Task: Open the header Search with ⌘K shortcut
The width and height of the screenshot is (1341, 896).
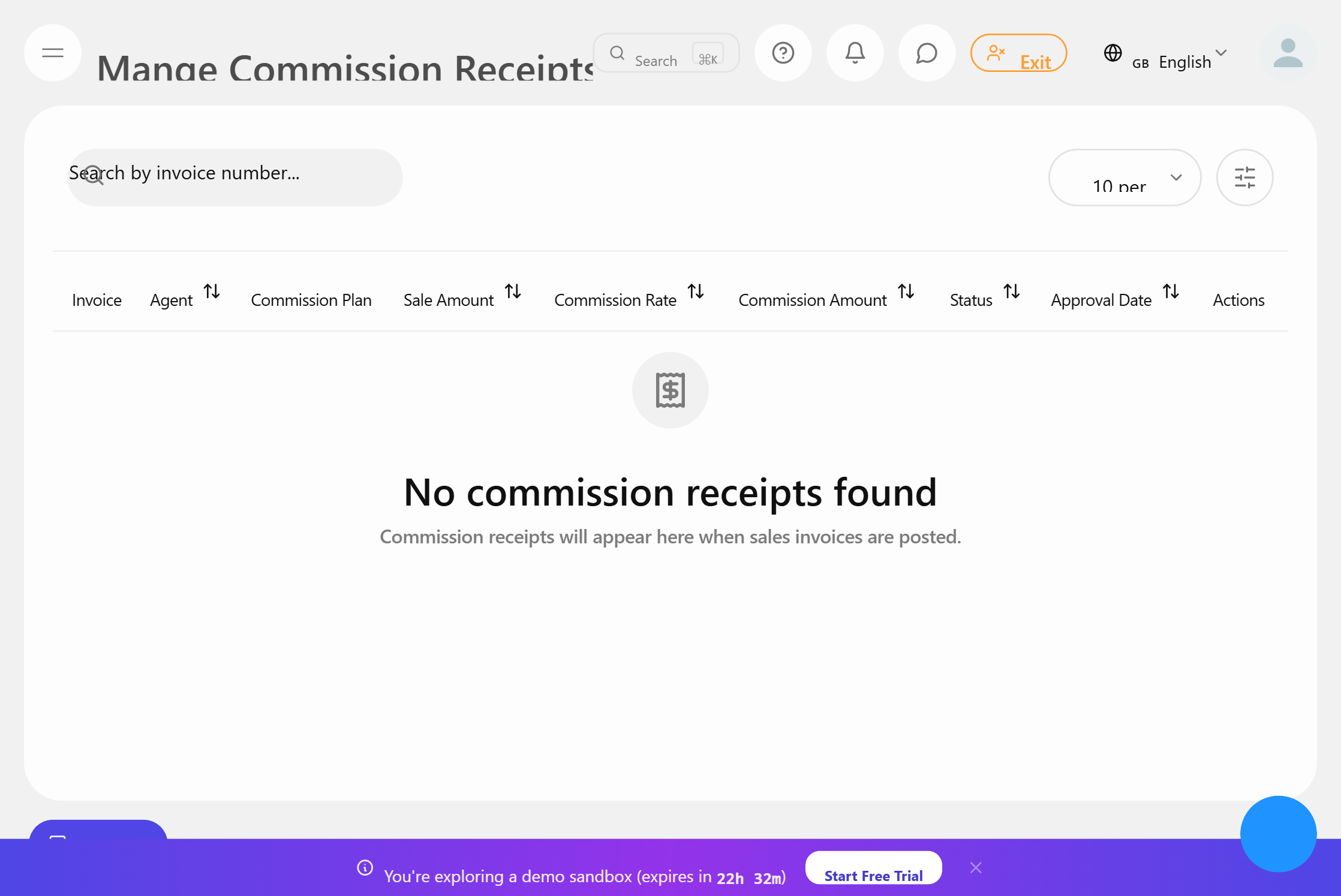Action: pos(666,53)
